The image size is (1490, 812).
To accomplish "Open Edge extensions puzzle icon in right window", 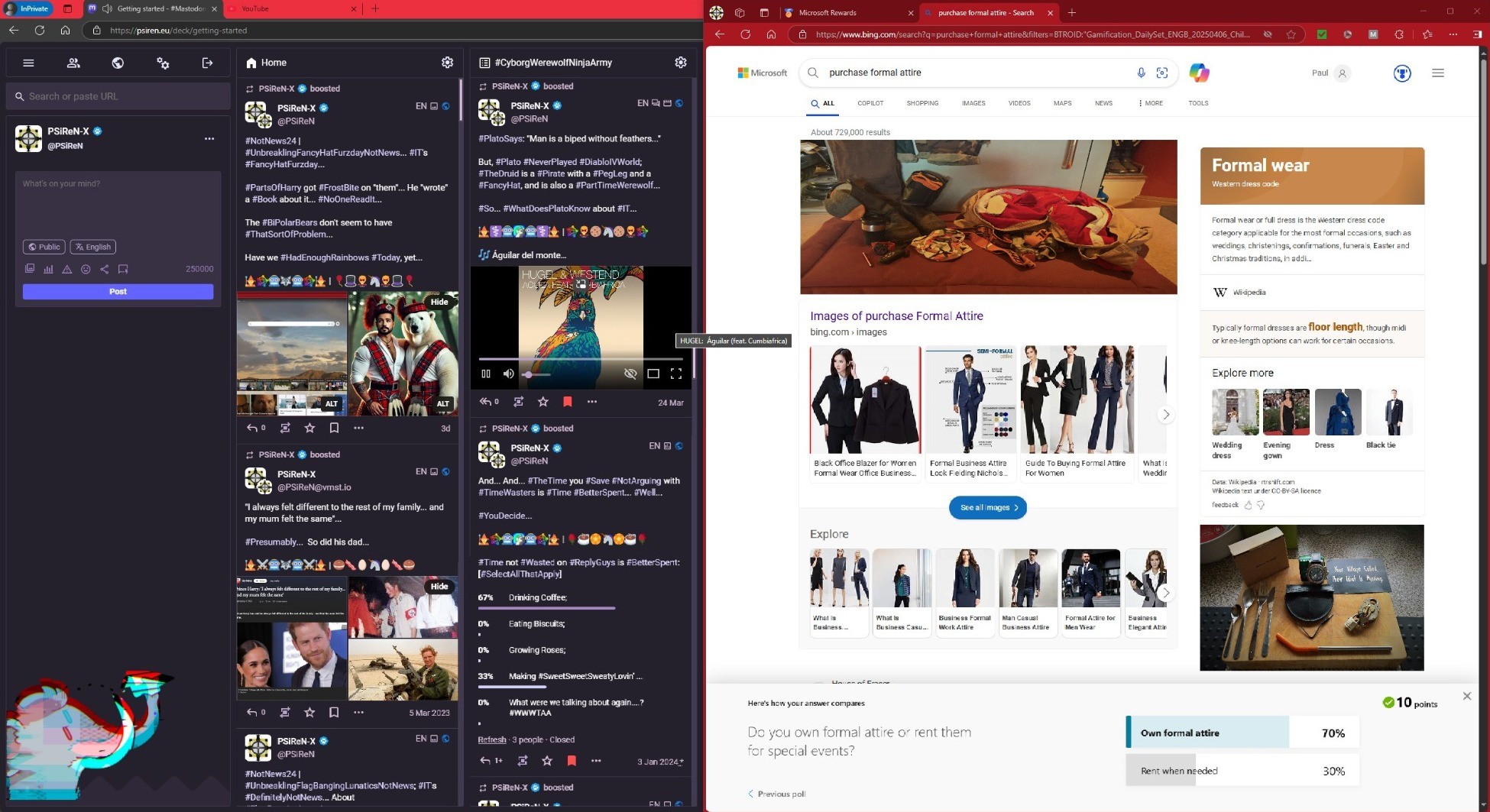I will [1399, 34].
